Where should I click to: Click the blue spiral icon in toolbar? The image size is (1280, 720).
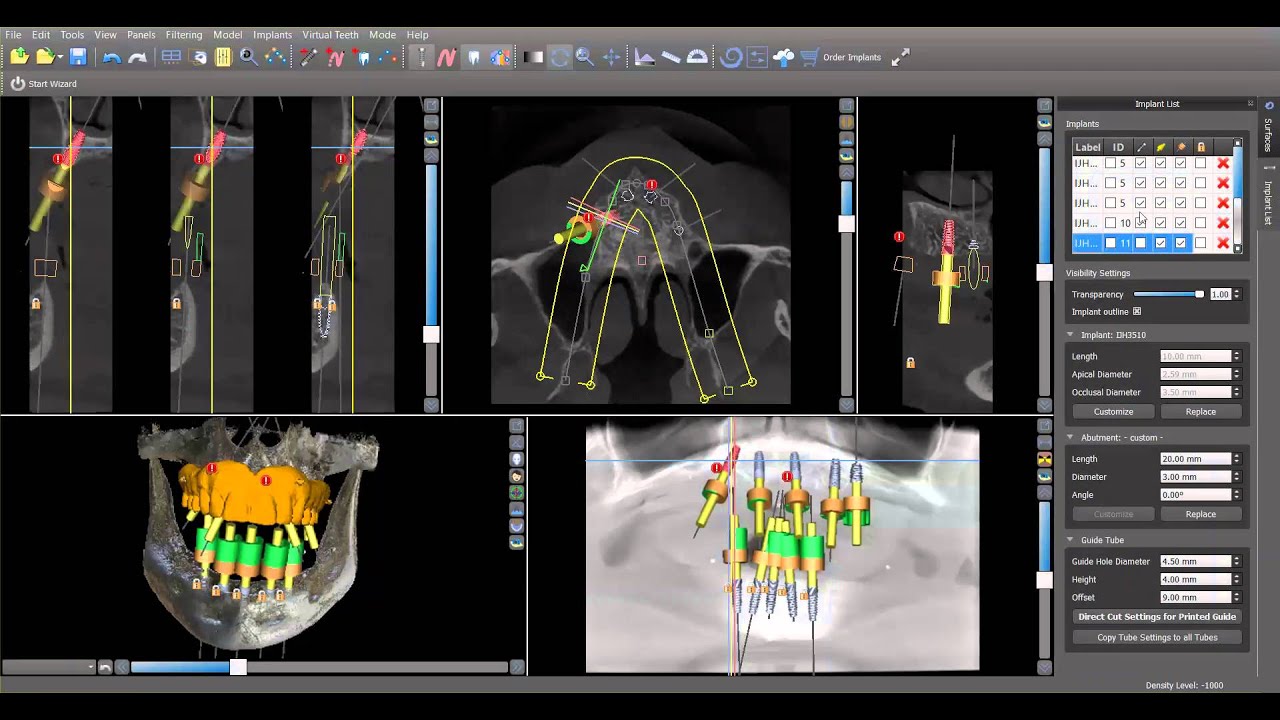(x=731, y=57)
